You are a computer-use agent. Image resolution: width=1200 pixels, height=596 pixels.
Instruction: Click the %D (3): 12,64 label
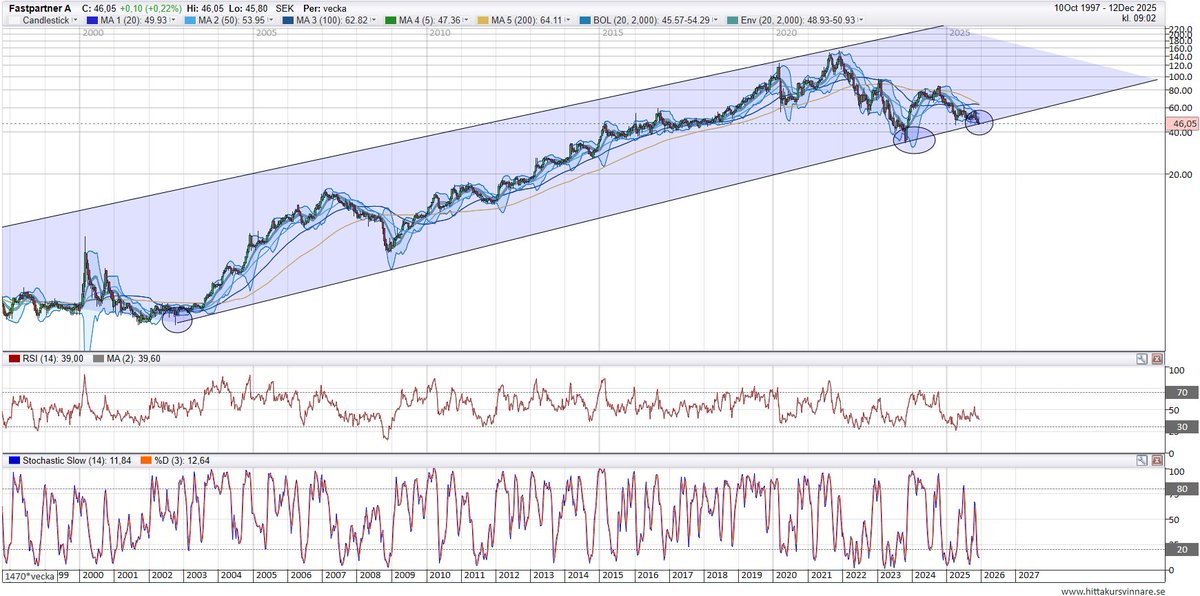coord(181,460)
